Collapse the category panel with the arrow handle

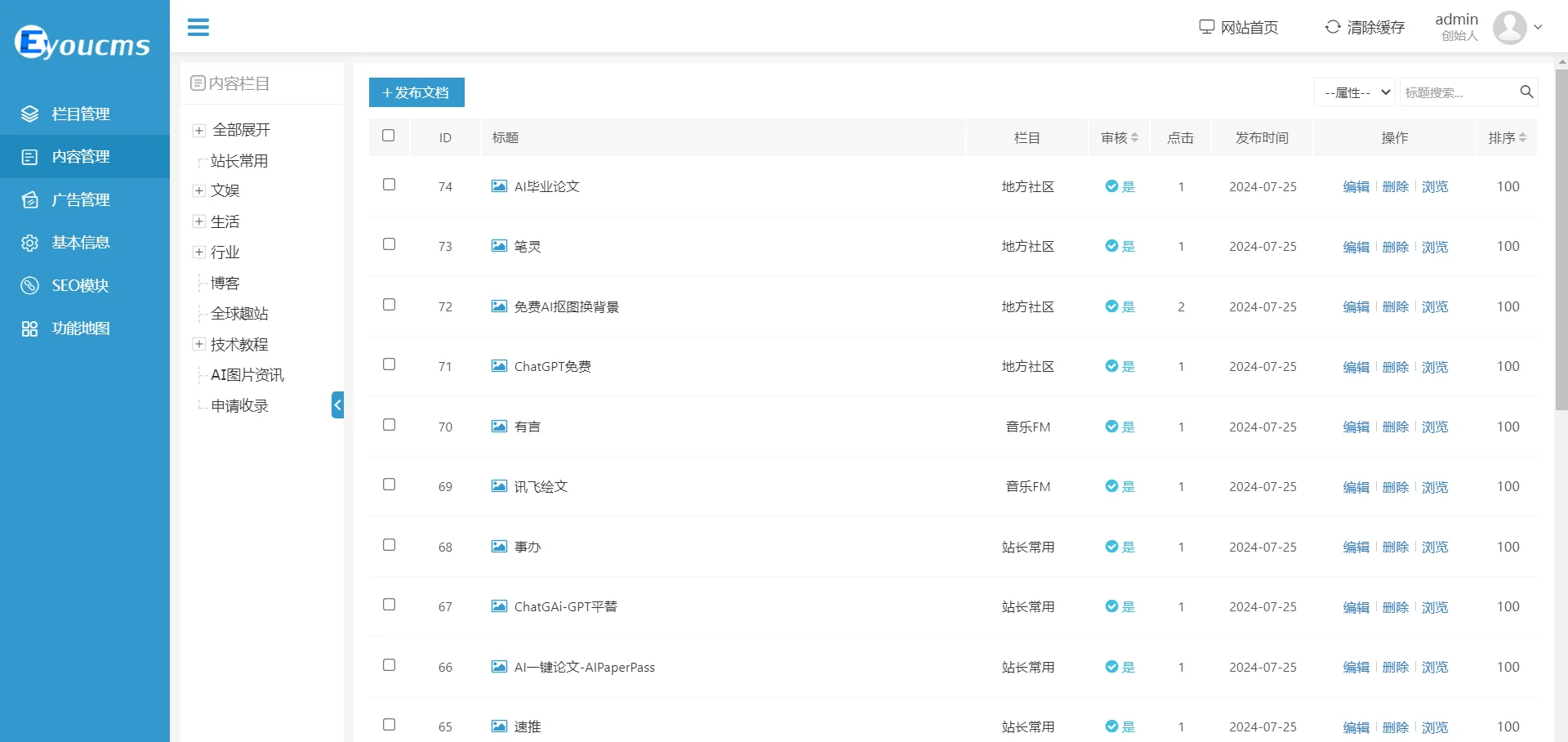[x=337, y=405]
